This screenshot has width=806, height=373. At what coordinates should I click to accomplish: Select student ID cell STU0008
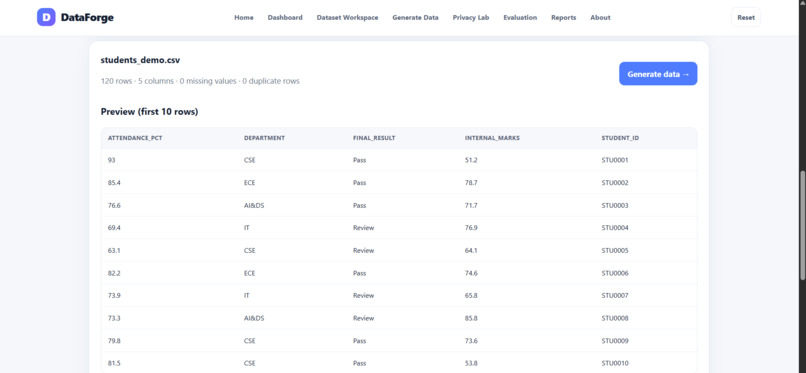(615, 319)
